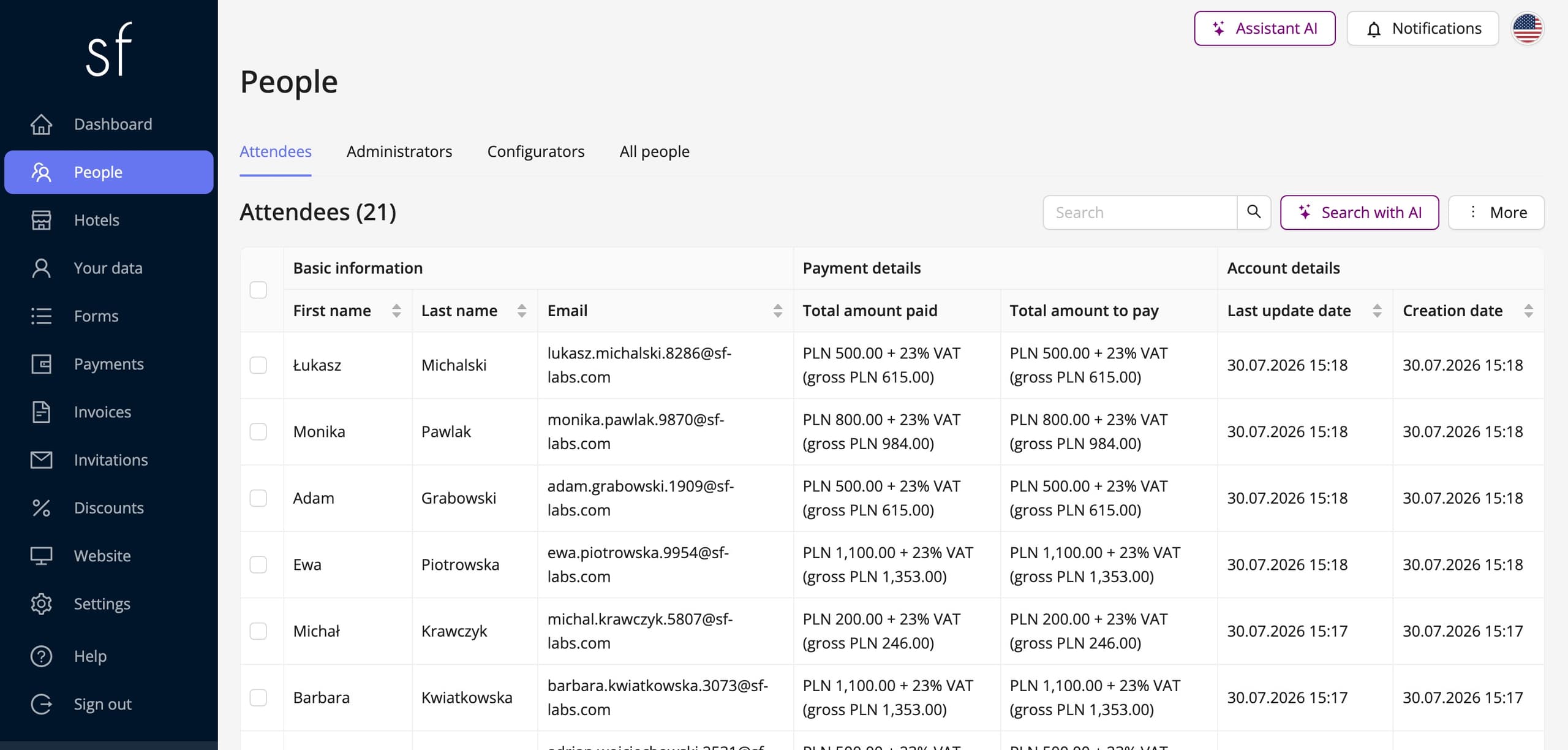Click the Invoices document icon
Viewport: 1568px width, 750px height.
coord(41,412)
